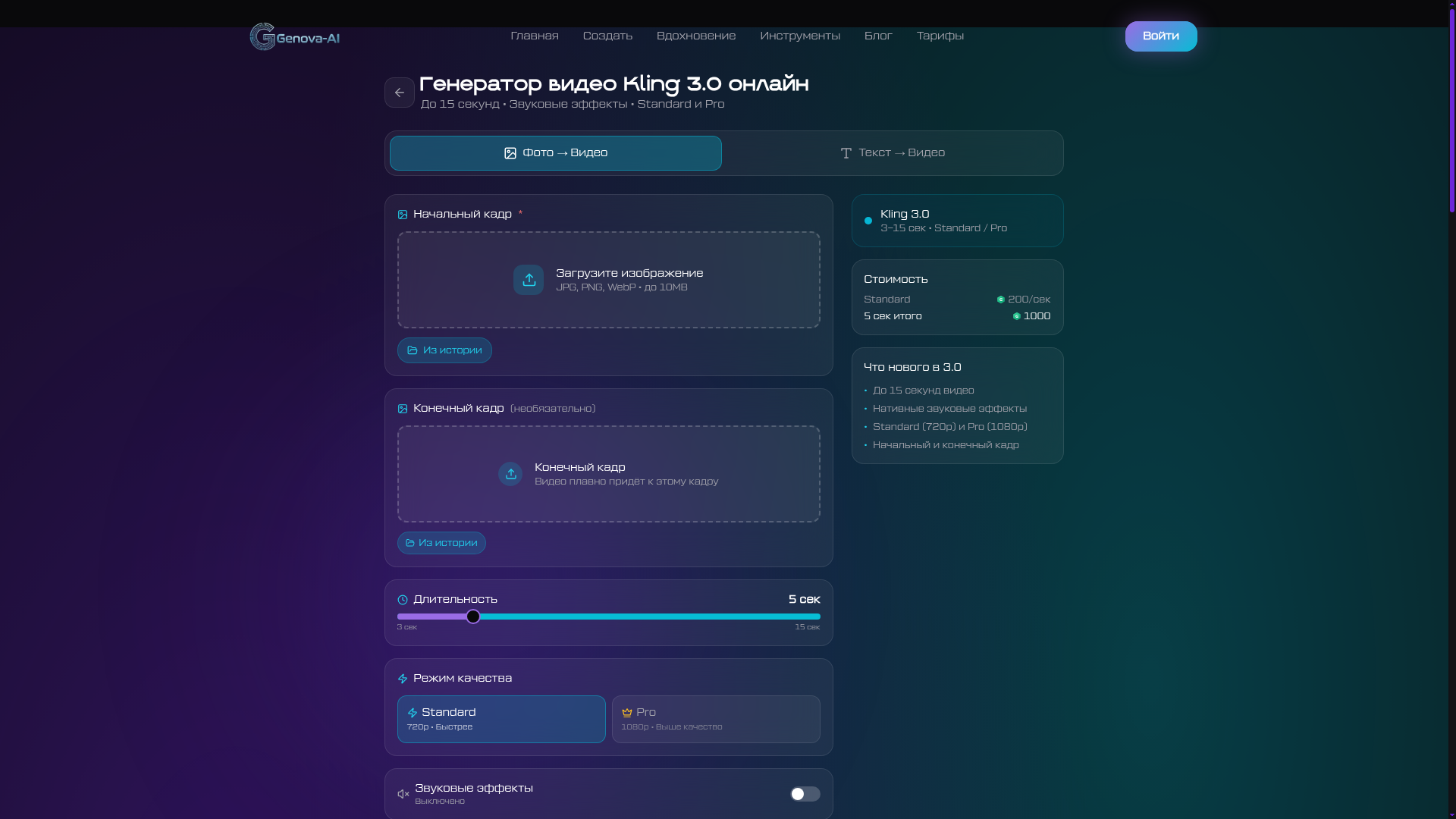Click Из истории under Конечный кадр
Viewport: 1456px width, 819px height.
click(x=441, y=543)
